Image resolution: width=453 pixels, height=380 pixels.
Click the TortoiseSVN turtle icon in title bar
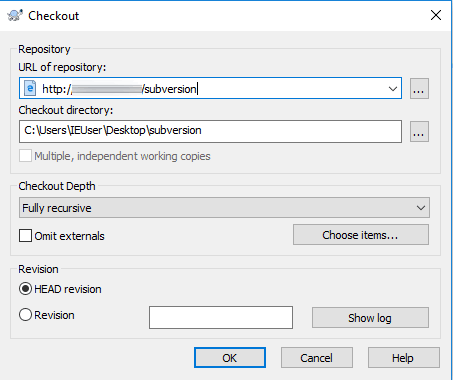point(15,16)
